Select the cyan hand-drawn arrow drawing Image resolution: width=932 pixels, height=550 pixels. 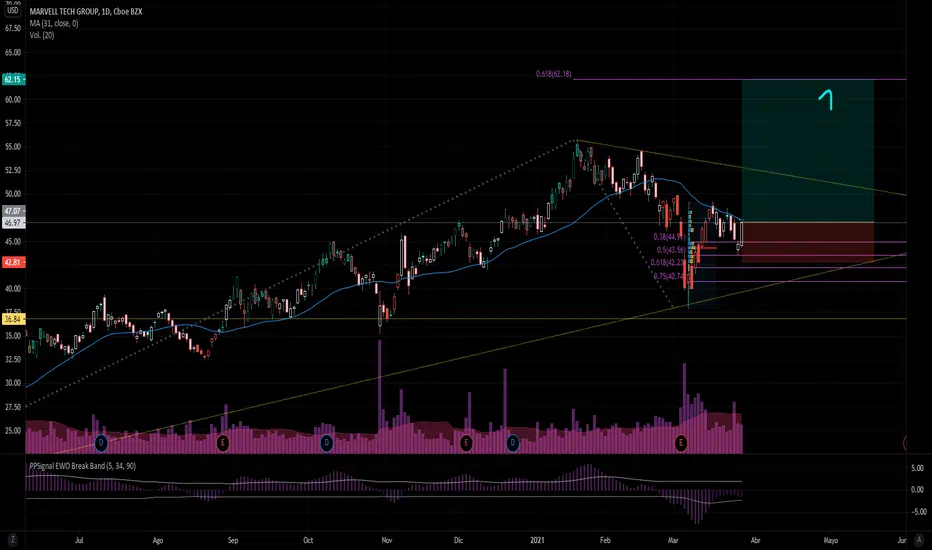click(826, 100)
